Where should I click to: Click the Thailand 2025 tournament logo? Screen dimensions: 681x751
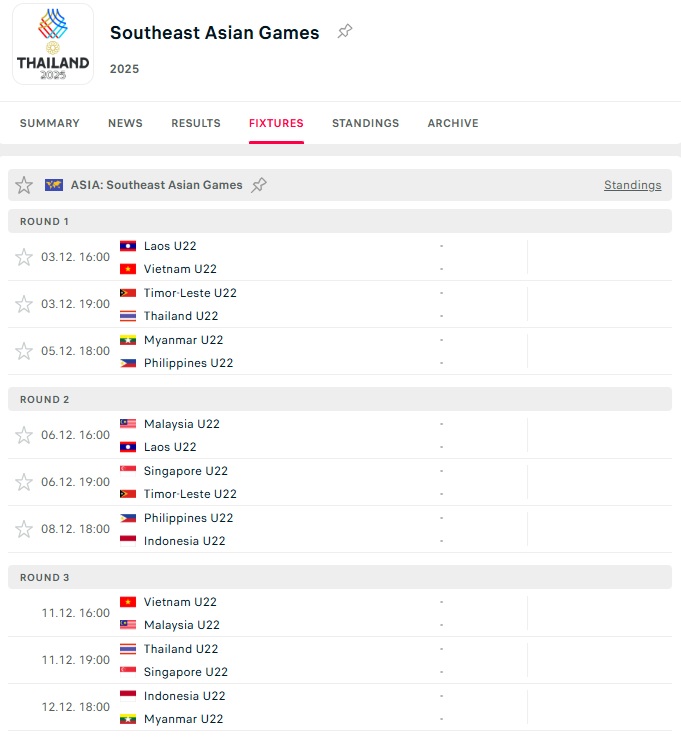[53, 44]
